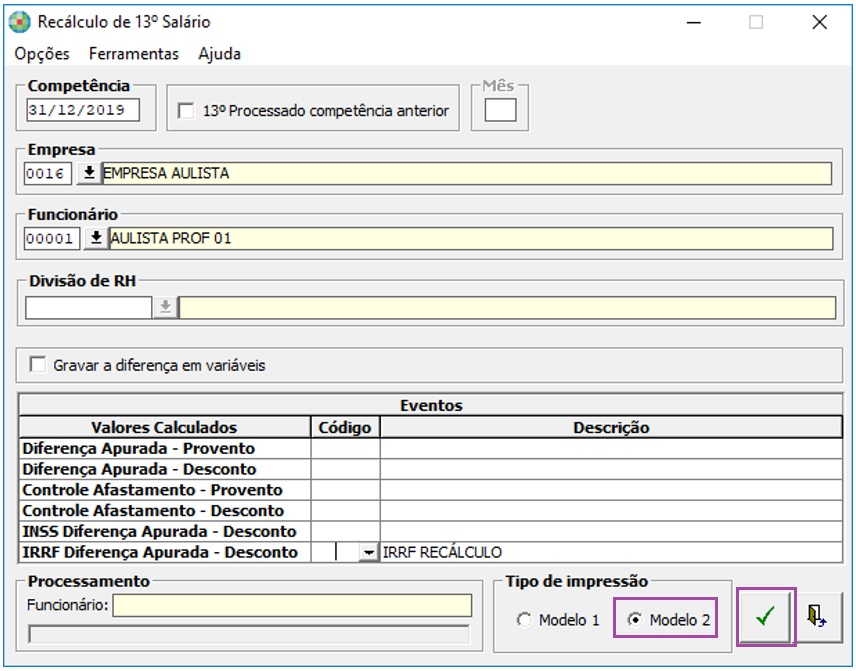Screen dimensions: 856x671
Task: Click the green checkmark confirm button
Action: (x=765, y=616)
